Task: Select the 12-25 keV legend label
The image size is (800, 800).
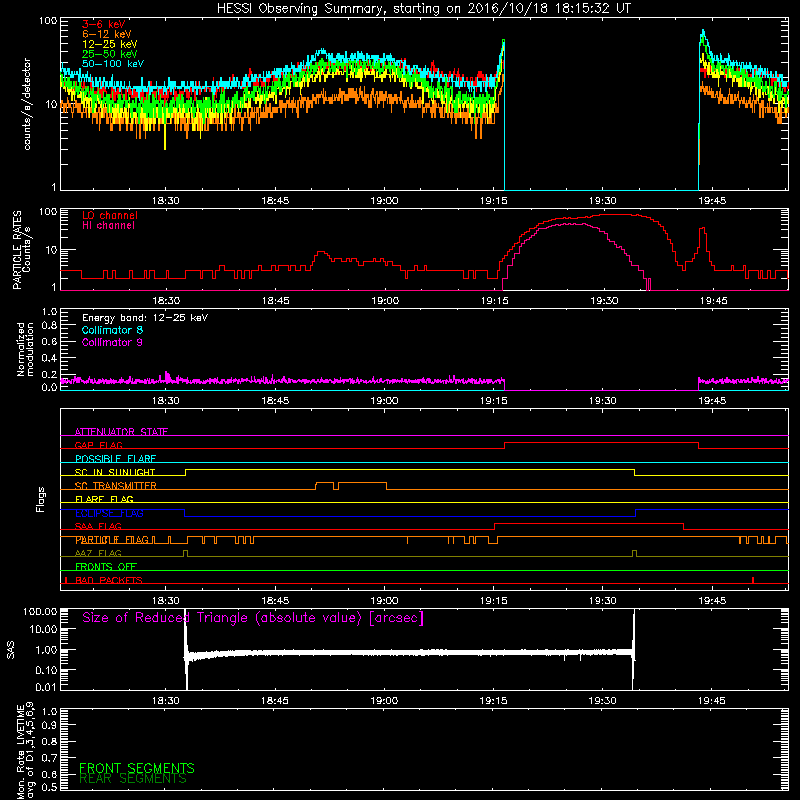Action: click(109, 44)
